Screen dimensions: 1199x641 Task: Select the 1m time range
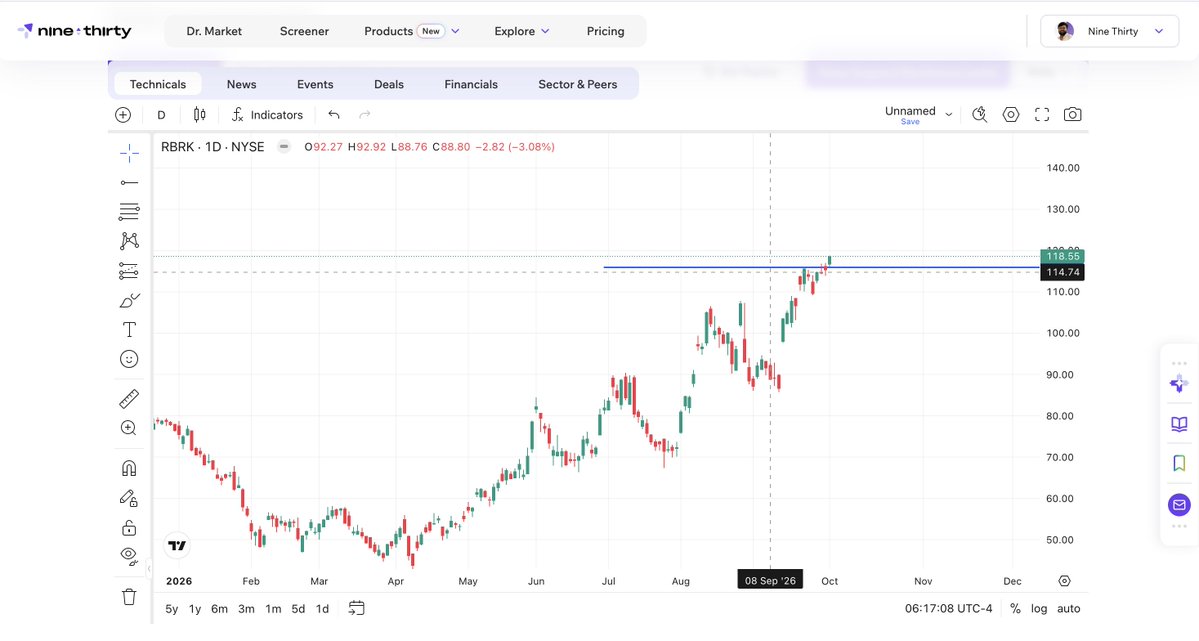pyautogui.click(x=273, y=609)
